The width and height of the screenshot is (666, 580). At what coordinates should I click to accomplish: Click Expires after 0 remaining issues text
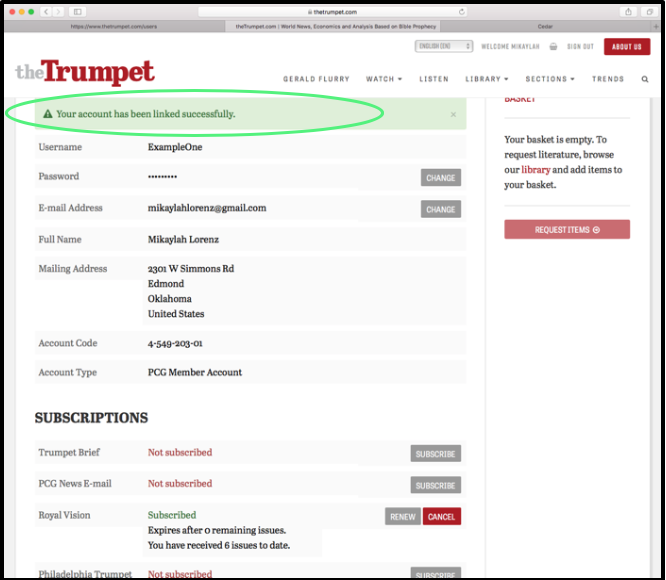click(x=217, y=530)
